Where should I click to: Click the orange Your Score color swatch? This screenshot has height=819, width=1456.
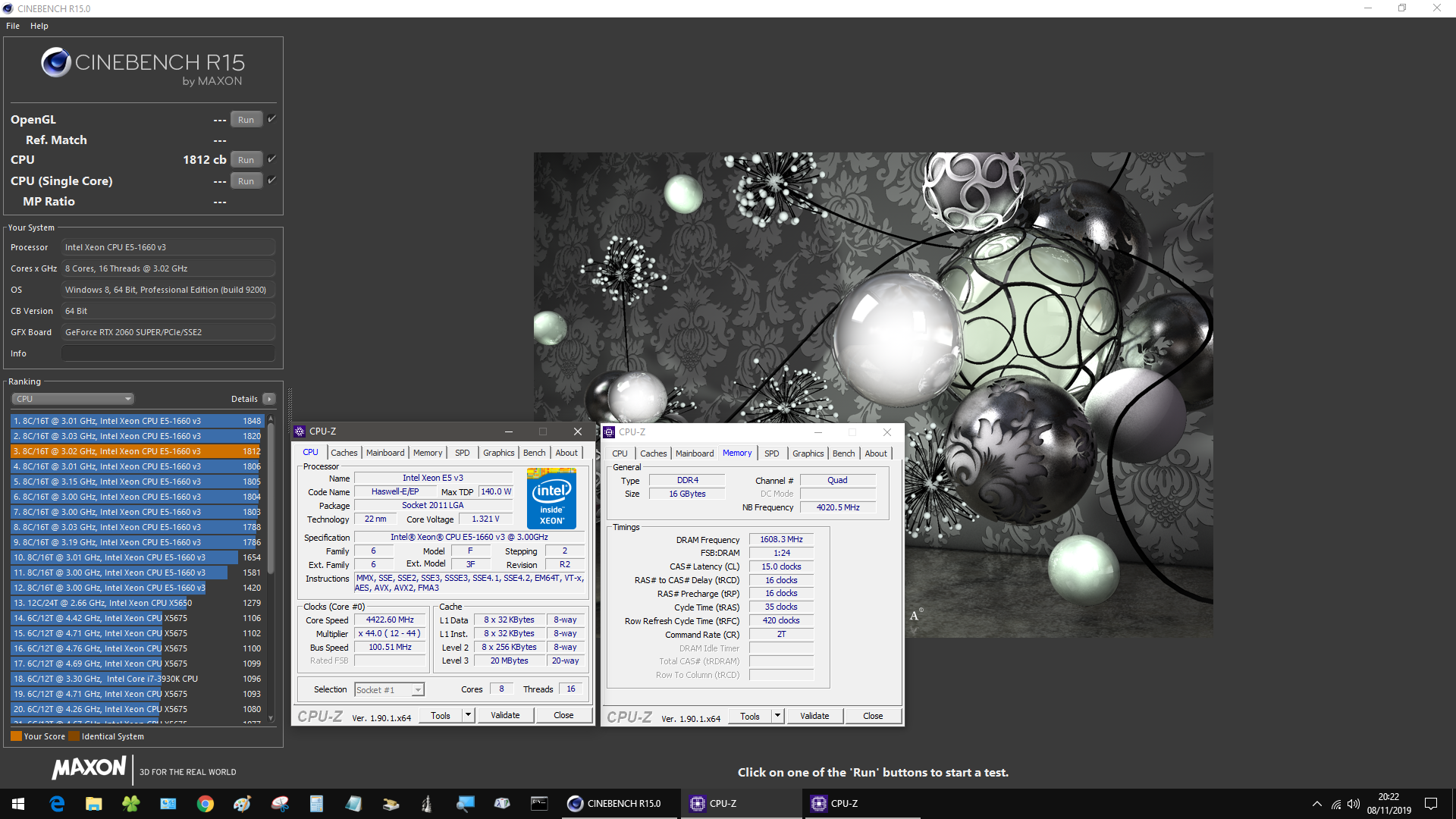(16, 736)
